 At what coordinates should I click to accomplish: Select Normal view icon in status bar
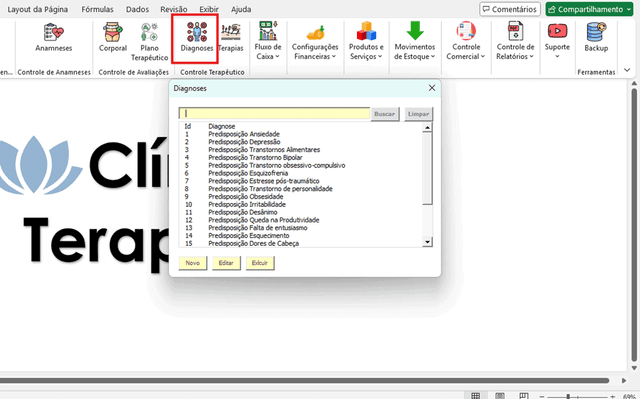[x=475, y=396]
